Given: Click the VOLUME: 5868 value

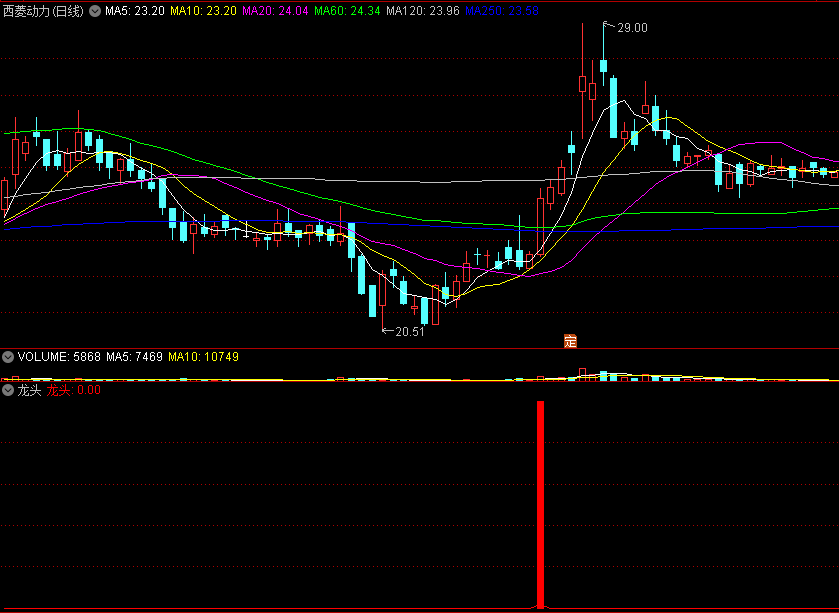Looking at the screenshot, I should (59, 357).
